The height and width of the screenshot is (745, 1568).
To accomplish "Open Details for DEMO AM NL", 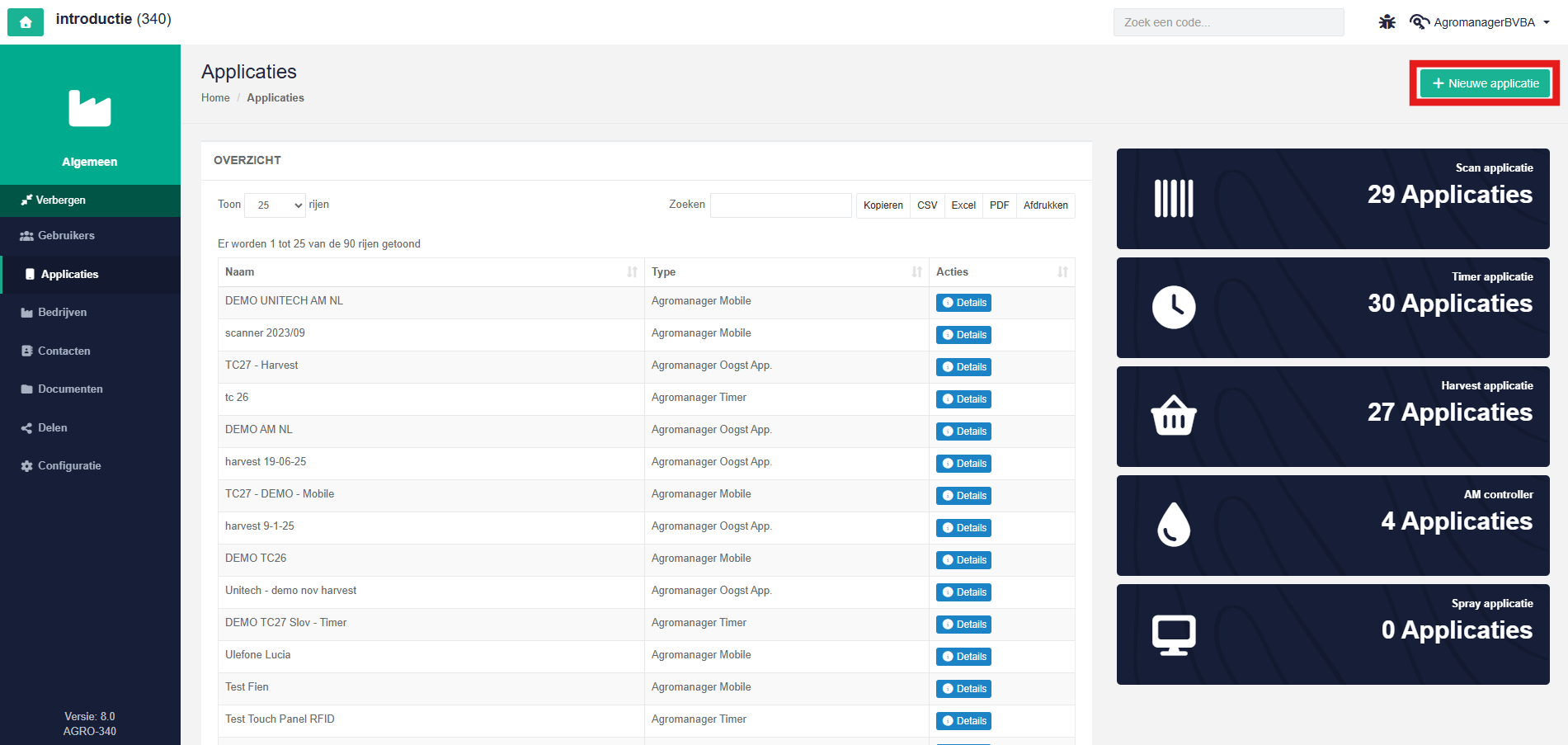I will pos(963,431).
